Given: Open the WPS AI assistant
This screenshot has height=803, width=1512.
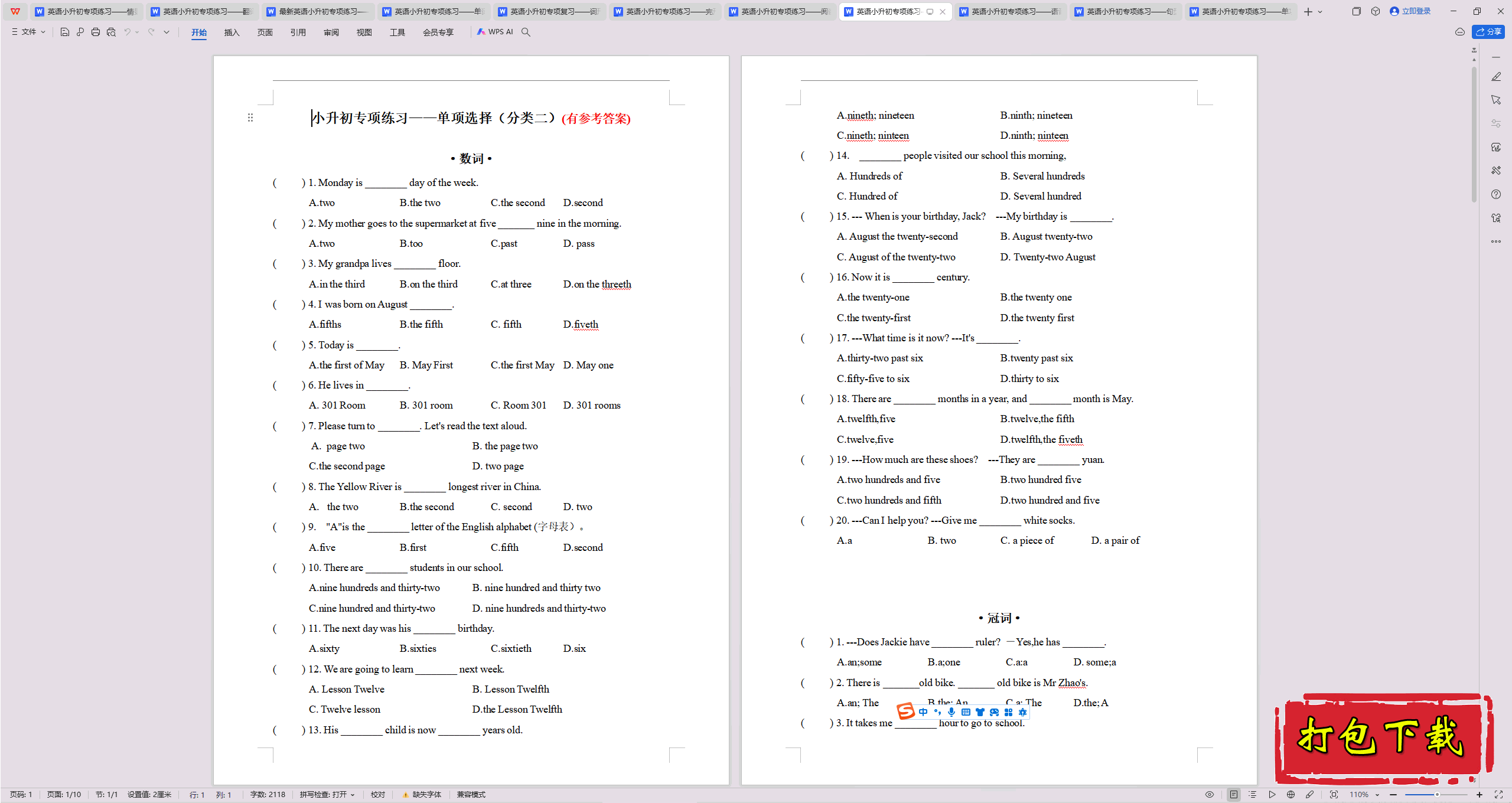Looking at the screenshot, I should point(495,32).
